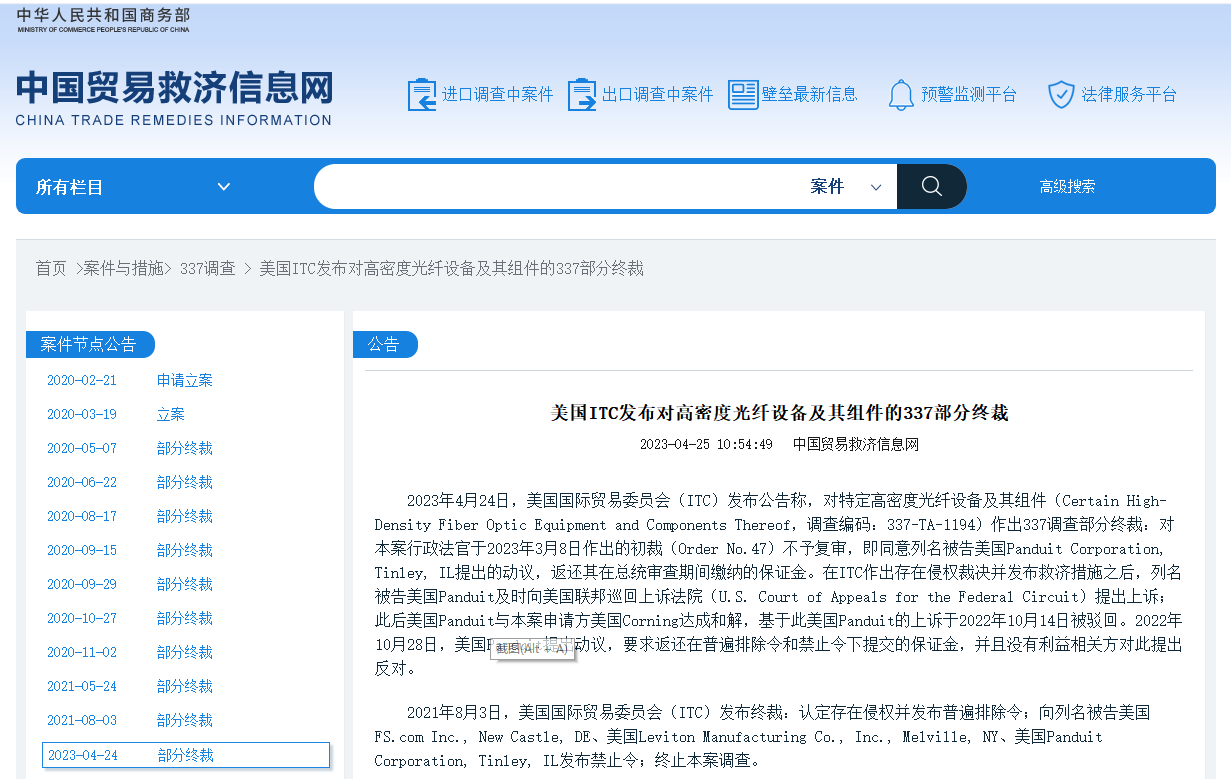
Task: Click the source text 中国贸易救济信息网
Action: click(x=855, y=444)
